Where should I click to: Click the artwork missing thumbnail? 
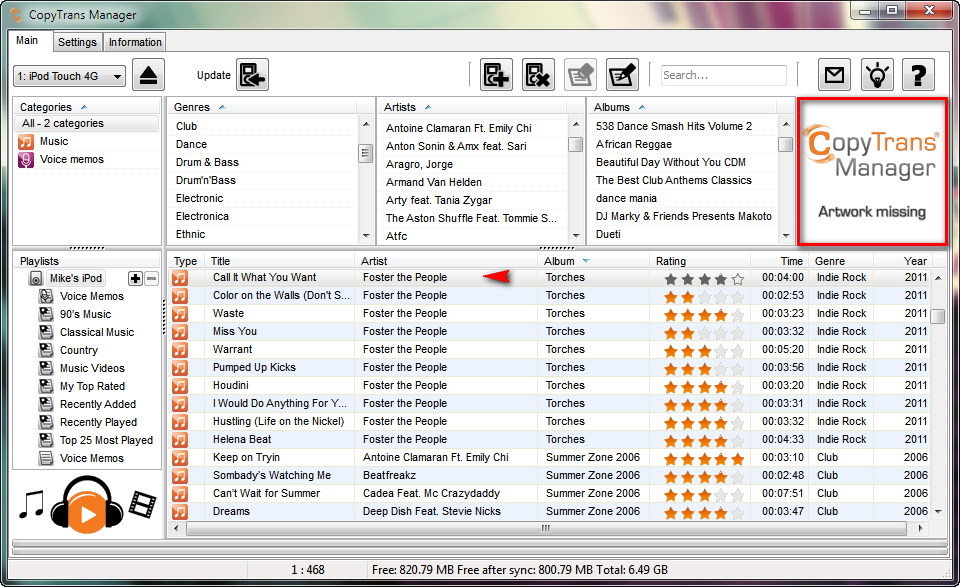pos(872,172)
